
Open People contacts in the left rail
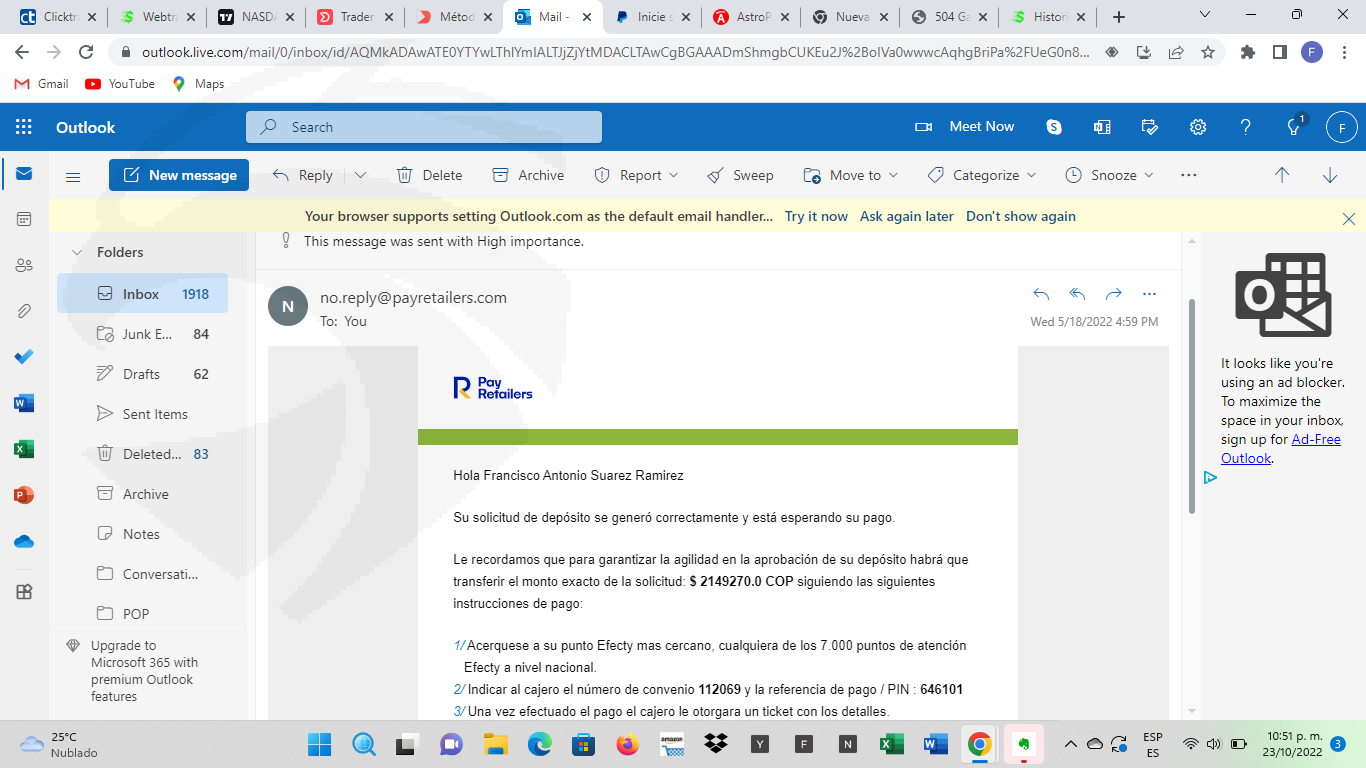24,265
